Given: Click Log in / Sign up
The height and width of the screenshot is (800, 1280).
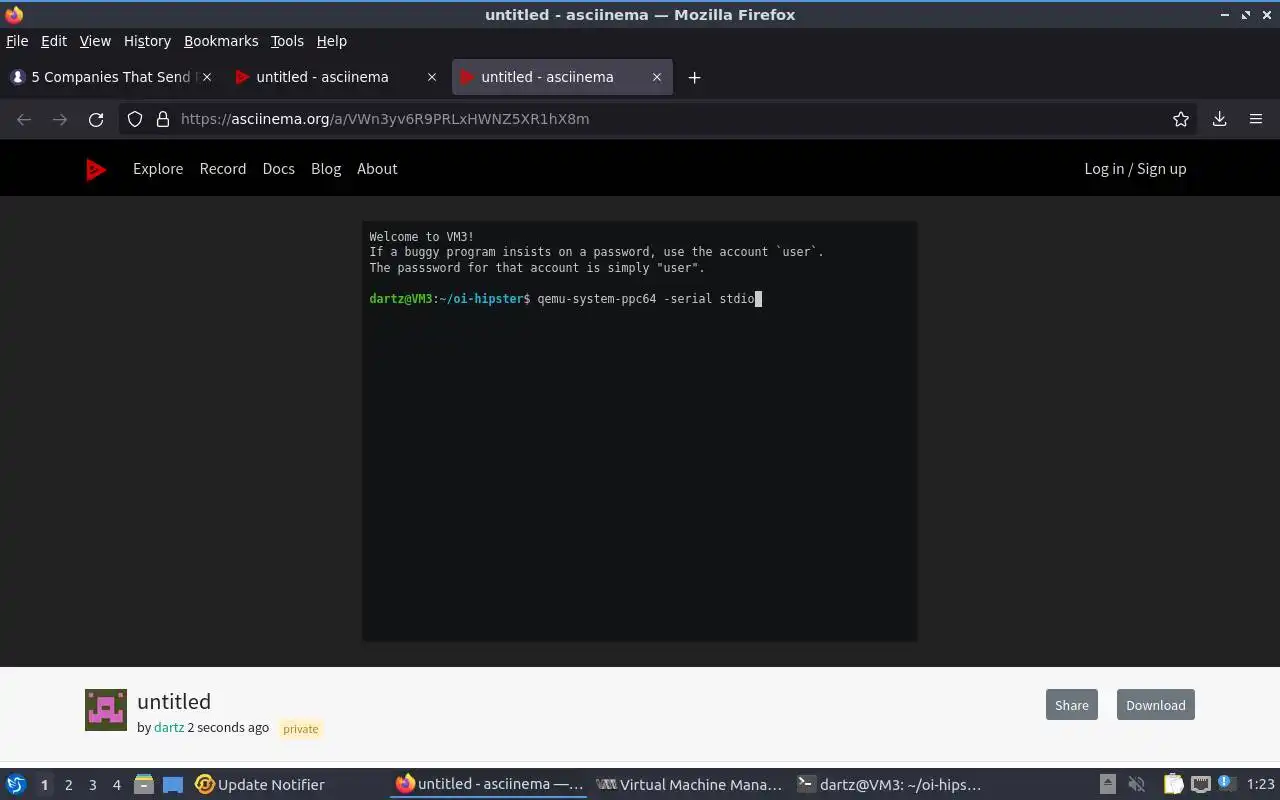Looking at the screenshot, I should pos(1135,169).
